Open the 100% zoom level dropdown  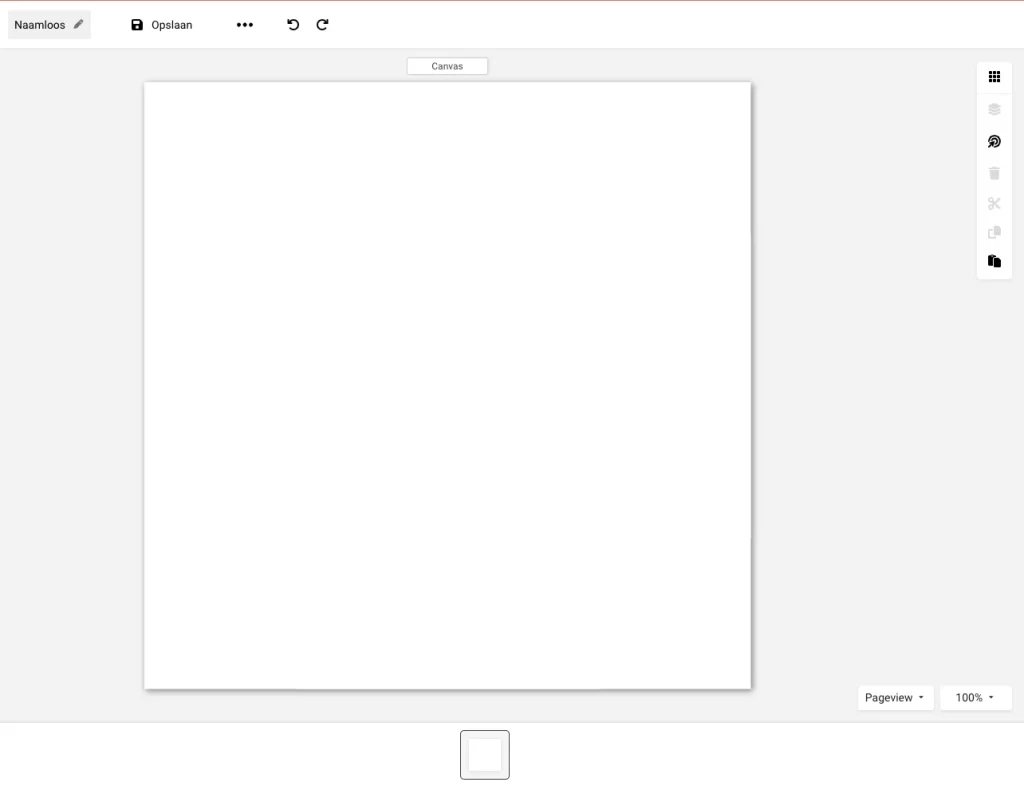pos(975,698)
